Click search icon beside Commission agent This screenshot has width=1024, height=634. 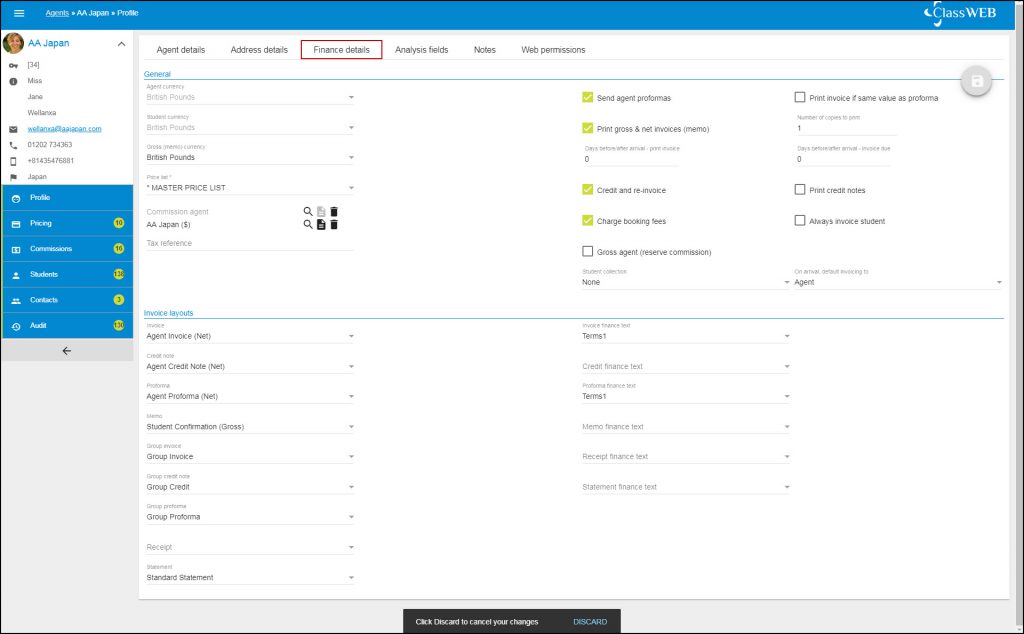coord(308,212)
